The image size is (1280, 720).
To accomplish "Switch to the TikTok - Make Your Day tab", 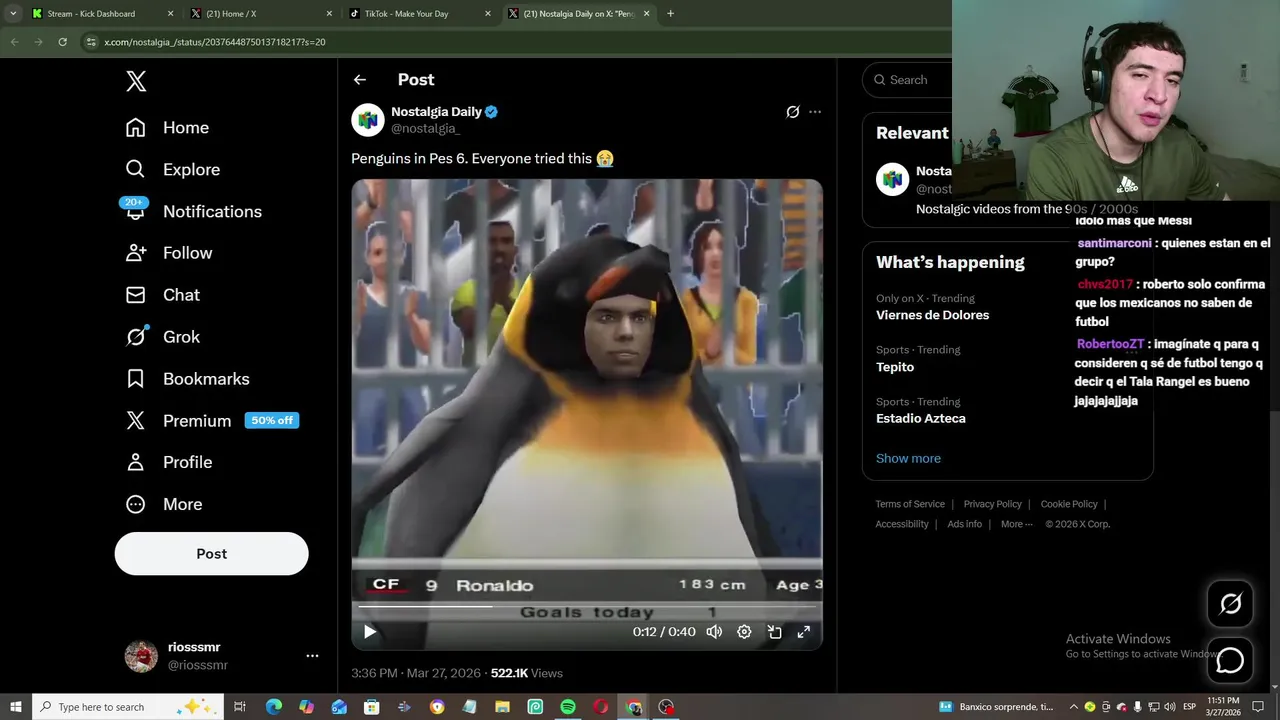I will pyautogui.click(x=420, y=14).
